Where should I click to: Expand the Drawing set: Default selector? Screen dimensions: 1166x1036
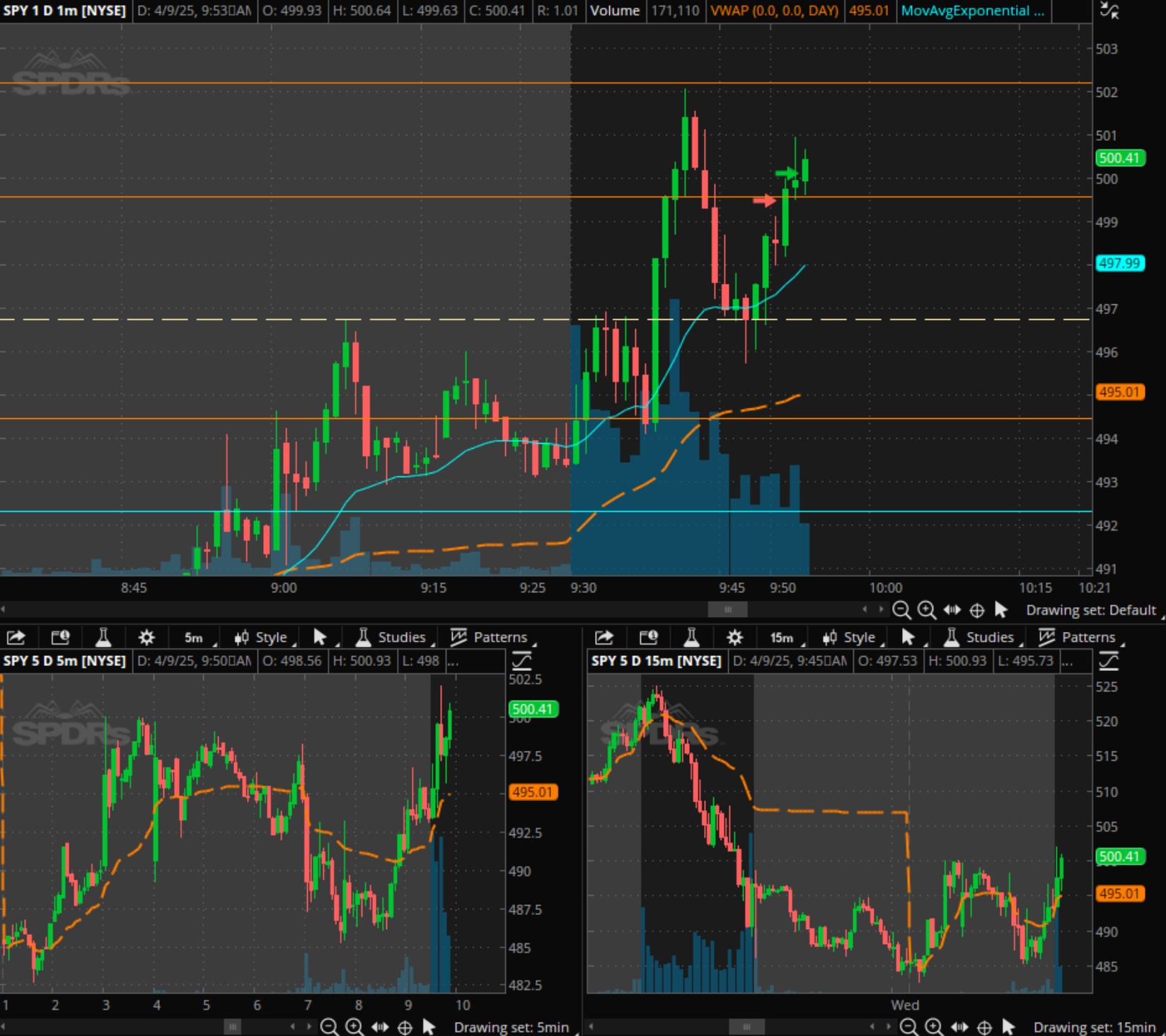coord(1090,610)
